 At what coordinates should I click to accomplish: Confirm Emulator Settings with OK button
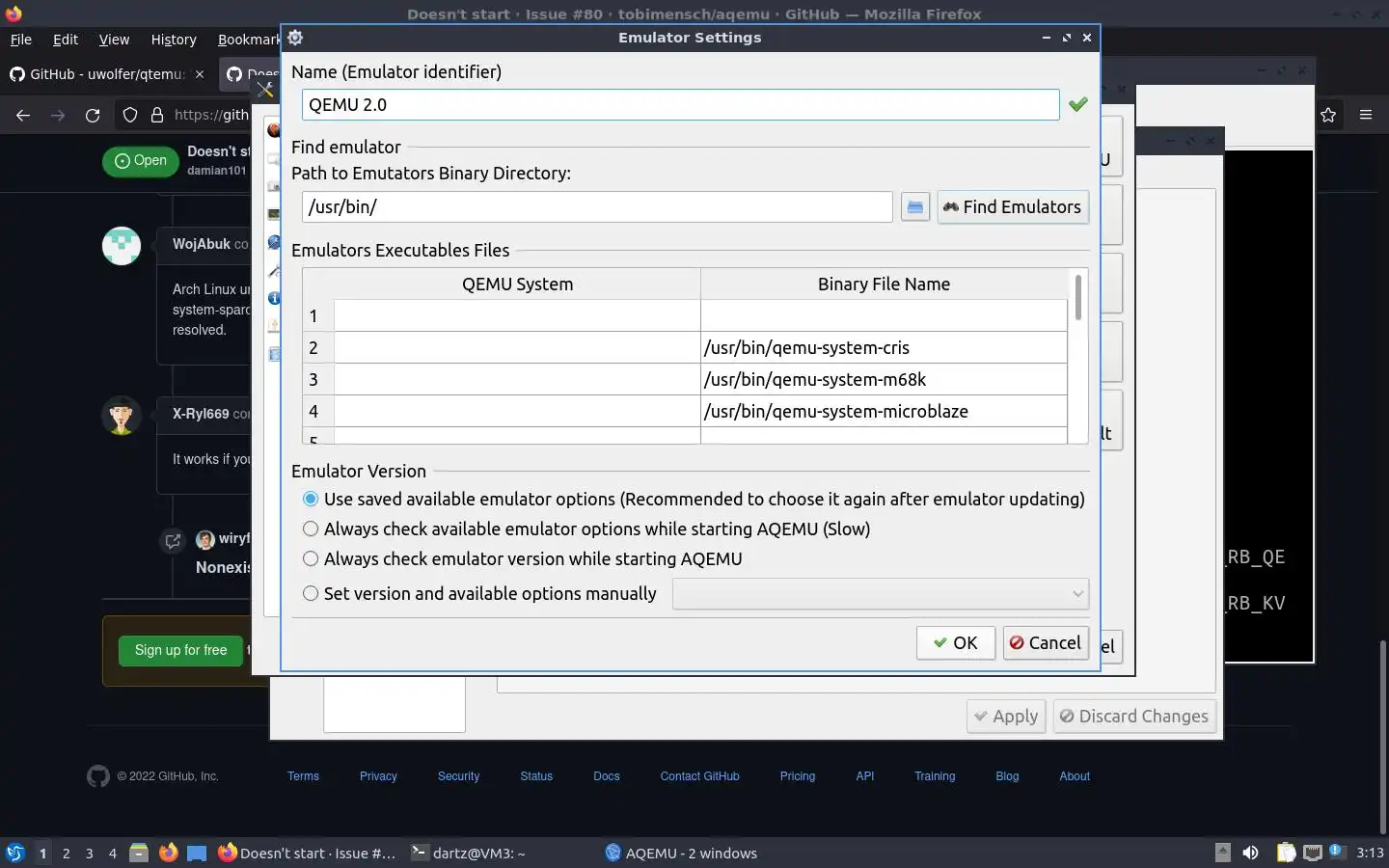(955, 643)
